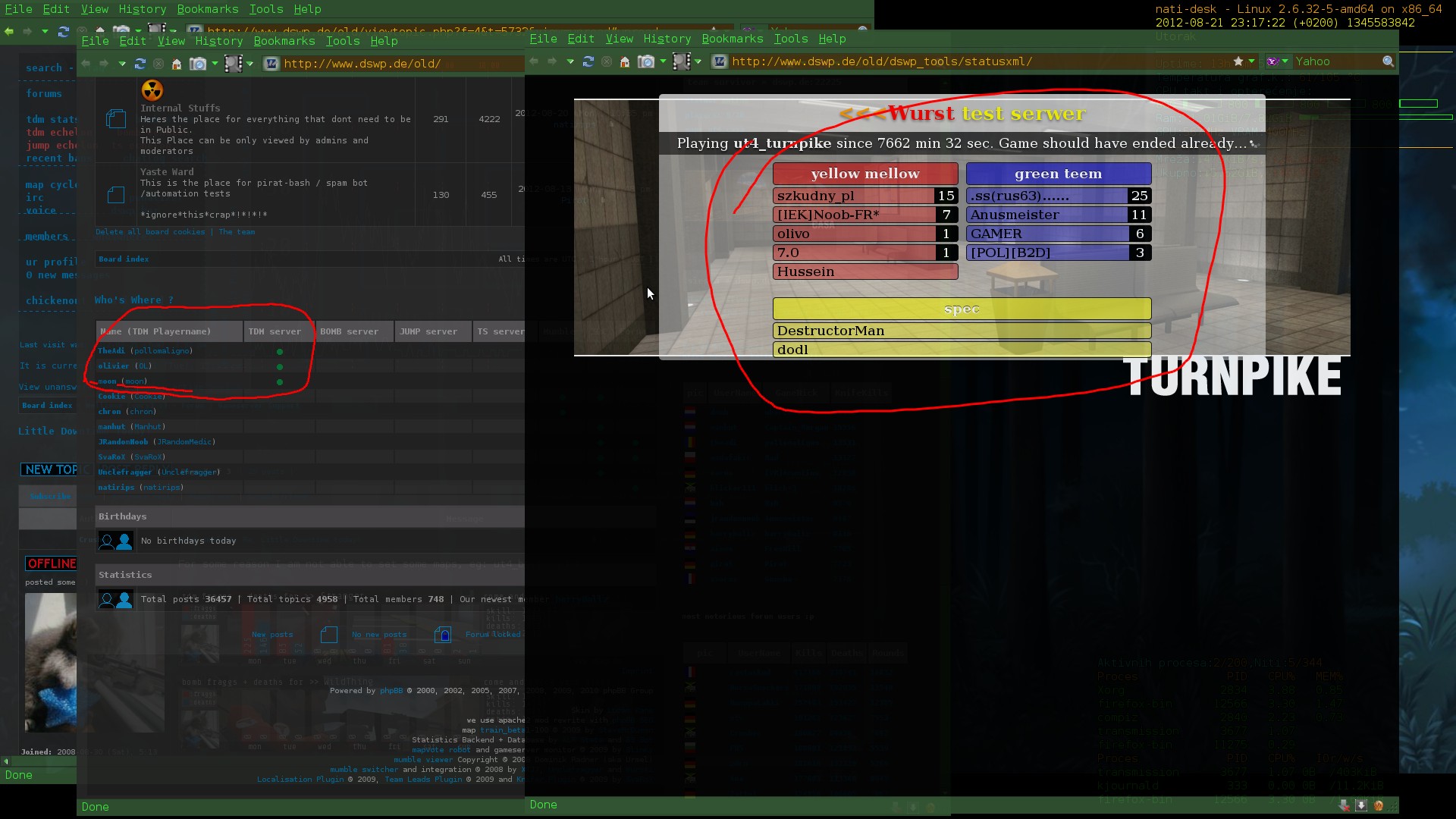The image size is (1456, 819).
Task: Click Reload icon in dswp.de/old window
Action: [x=140, y=64]
